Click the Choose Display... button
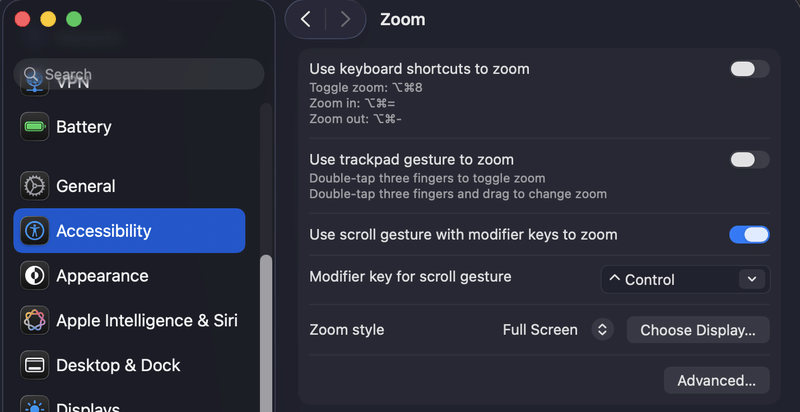 [x=698, y=329]
